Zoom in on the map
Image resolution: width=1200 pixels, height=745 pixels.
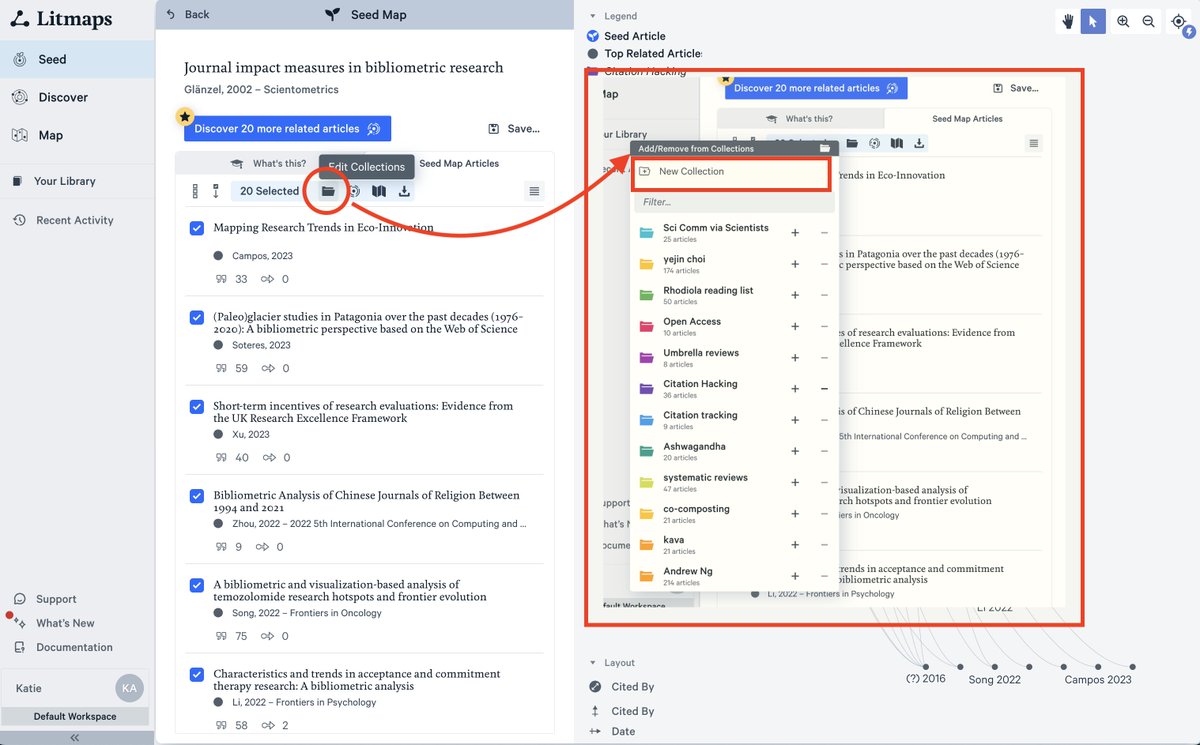(x=1123, y=21)
